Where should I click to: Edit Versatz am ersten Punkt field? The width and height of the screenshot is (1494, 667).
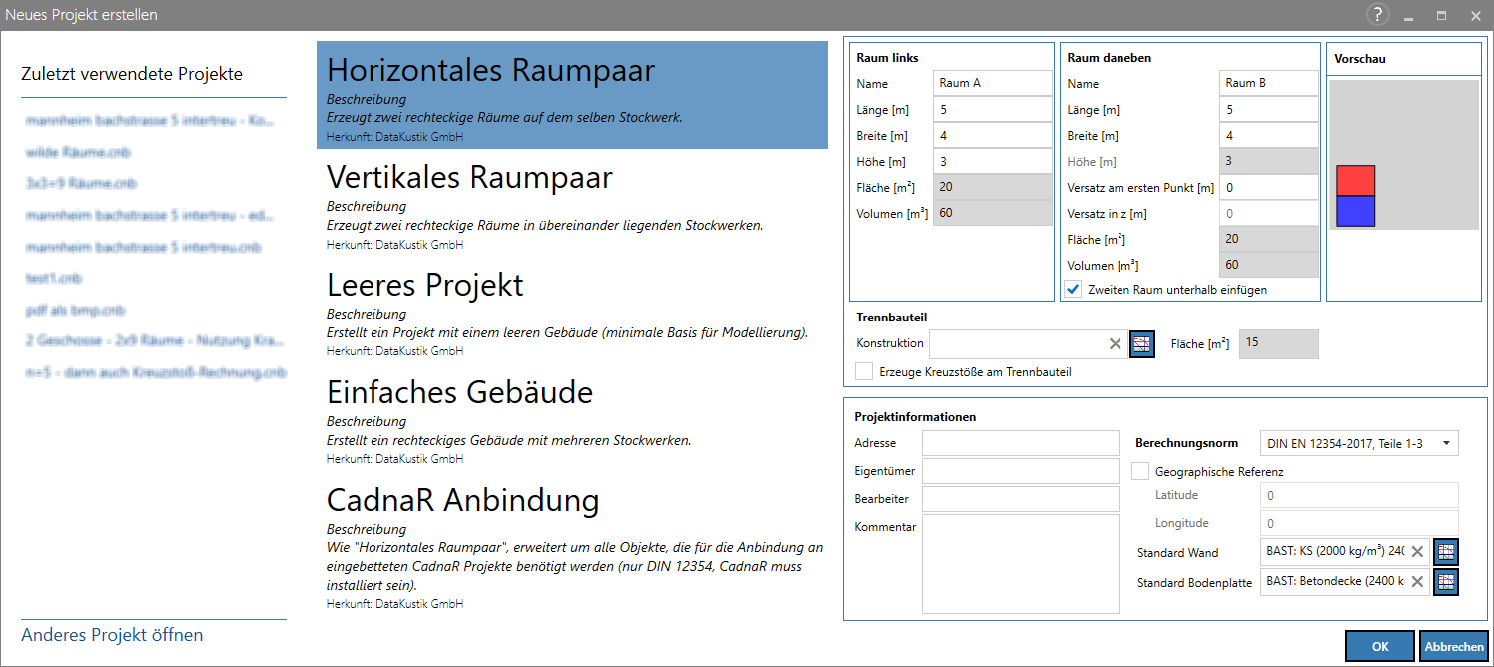tap(1269, 187)
